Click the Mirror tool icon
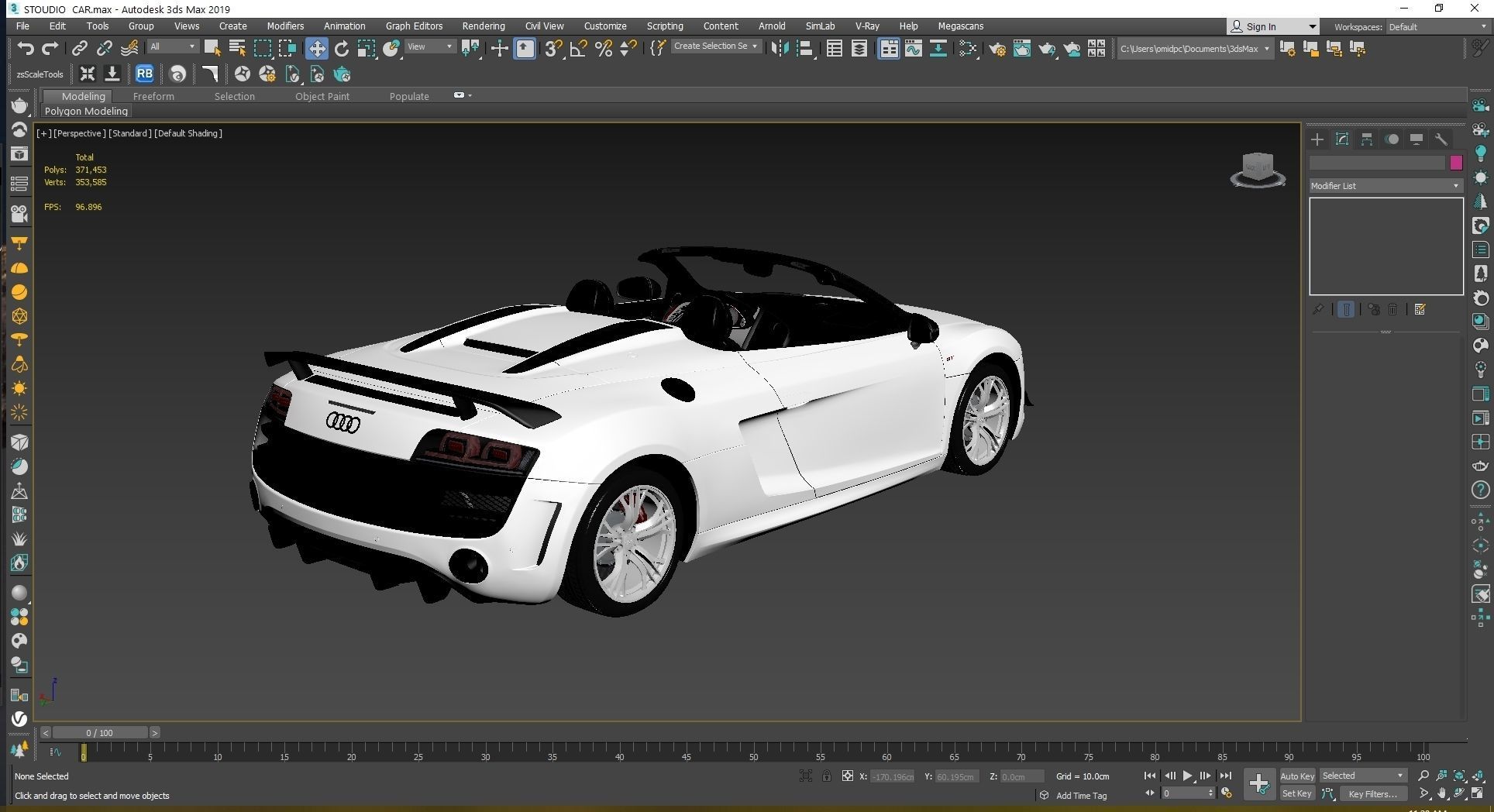The image size is (1494, 812). click(780, 48)
